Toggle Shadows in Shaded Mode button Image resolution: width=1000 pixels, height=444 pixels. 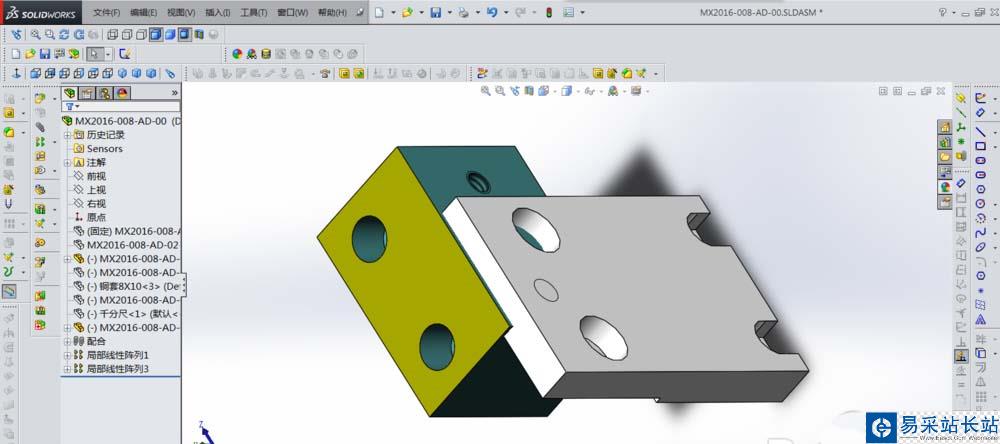184,34
